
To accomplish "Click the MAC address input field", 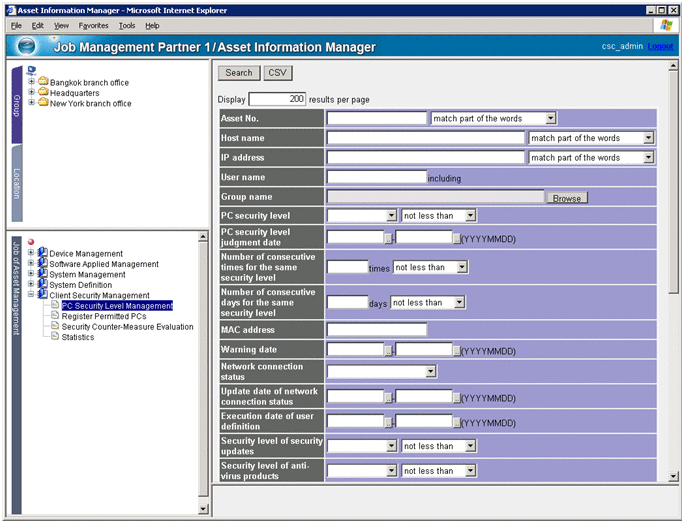I will click(x=376, y=330).
